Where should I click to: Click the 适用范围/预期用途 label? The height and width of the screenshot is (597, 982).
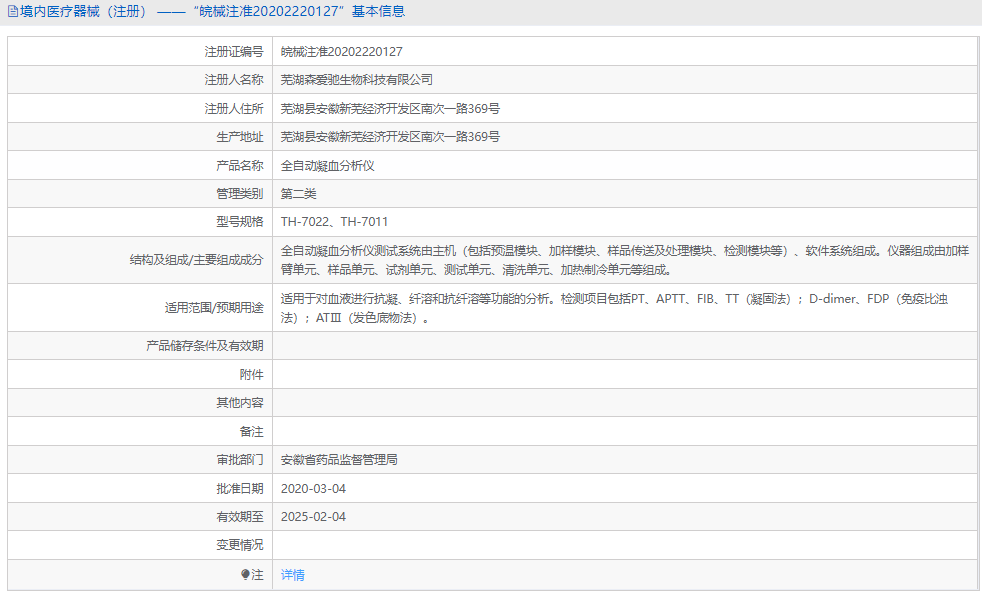(214, 308)
